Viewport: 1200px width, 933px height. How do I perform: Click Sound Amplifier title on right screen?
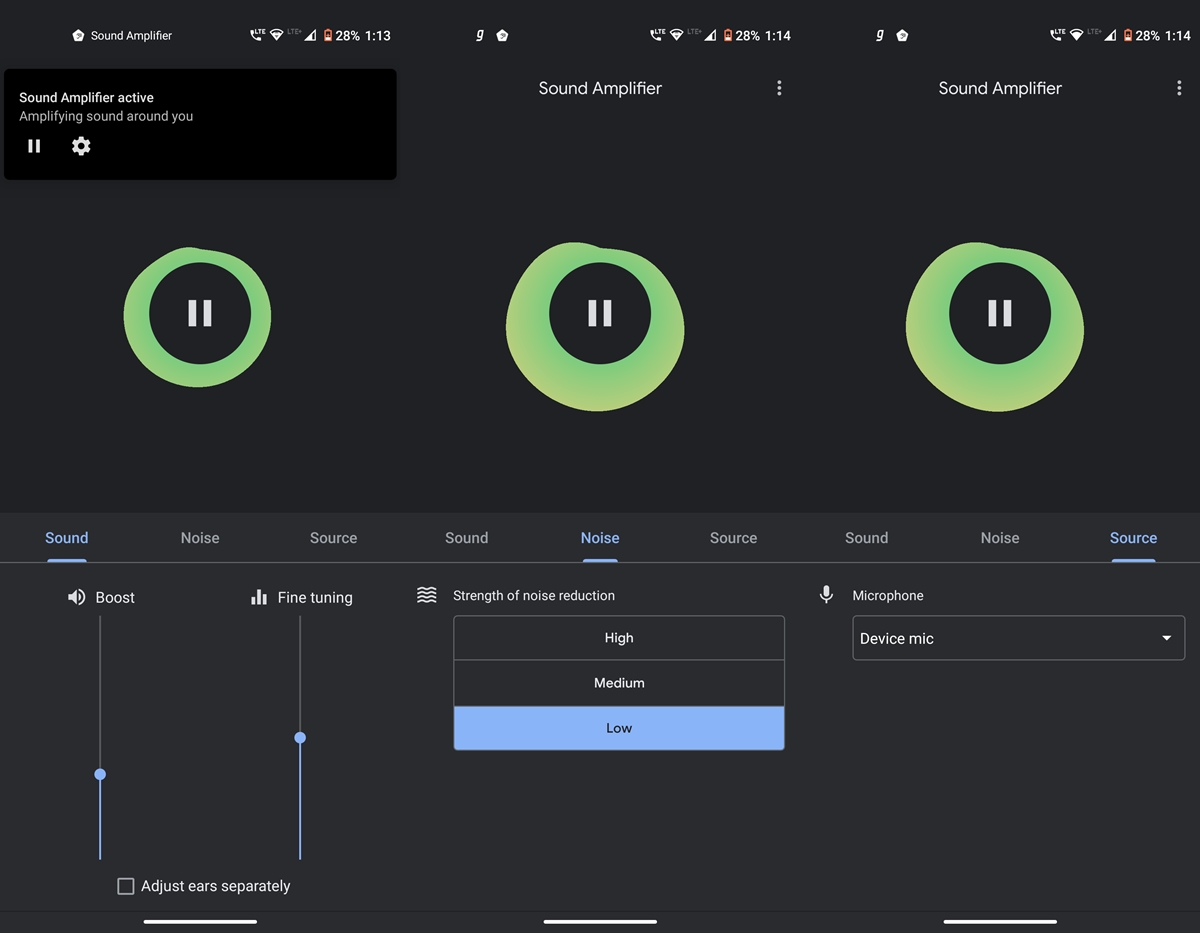pyautogui.click(x=1000, y=88)
